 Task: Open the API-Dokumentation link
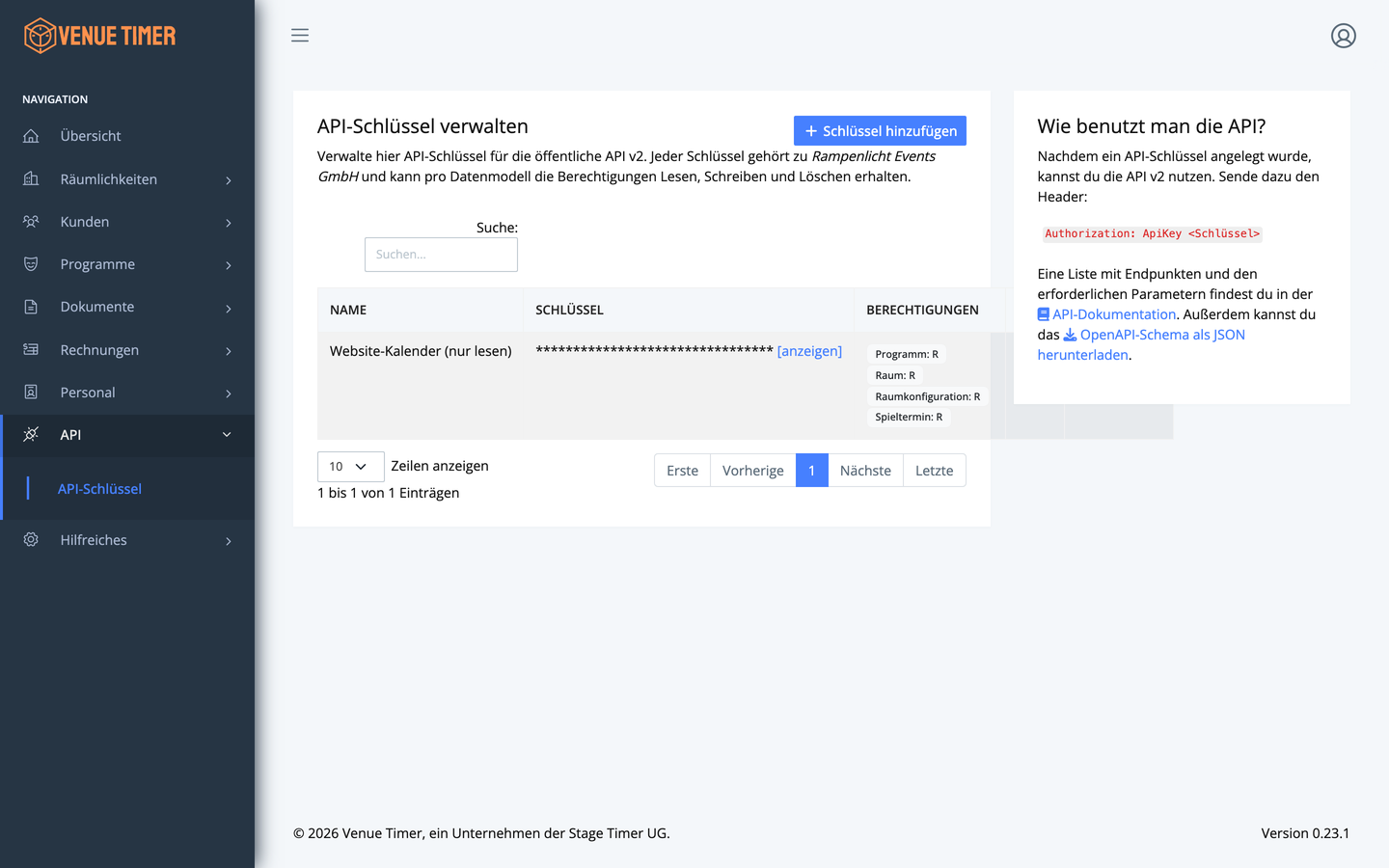1114,314
